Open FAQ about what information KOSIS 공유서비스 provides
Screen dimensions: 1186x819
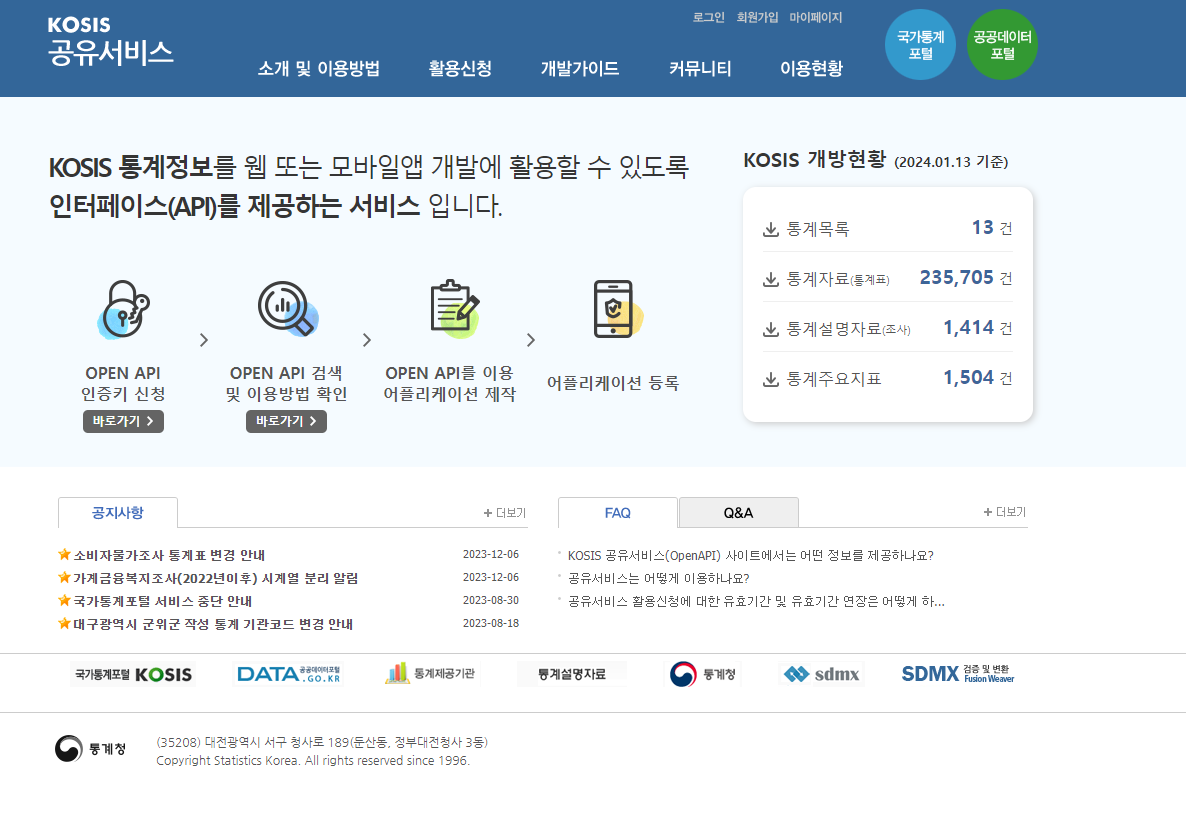[x=751, y=555]
